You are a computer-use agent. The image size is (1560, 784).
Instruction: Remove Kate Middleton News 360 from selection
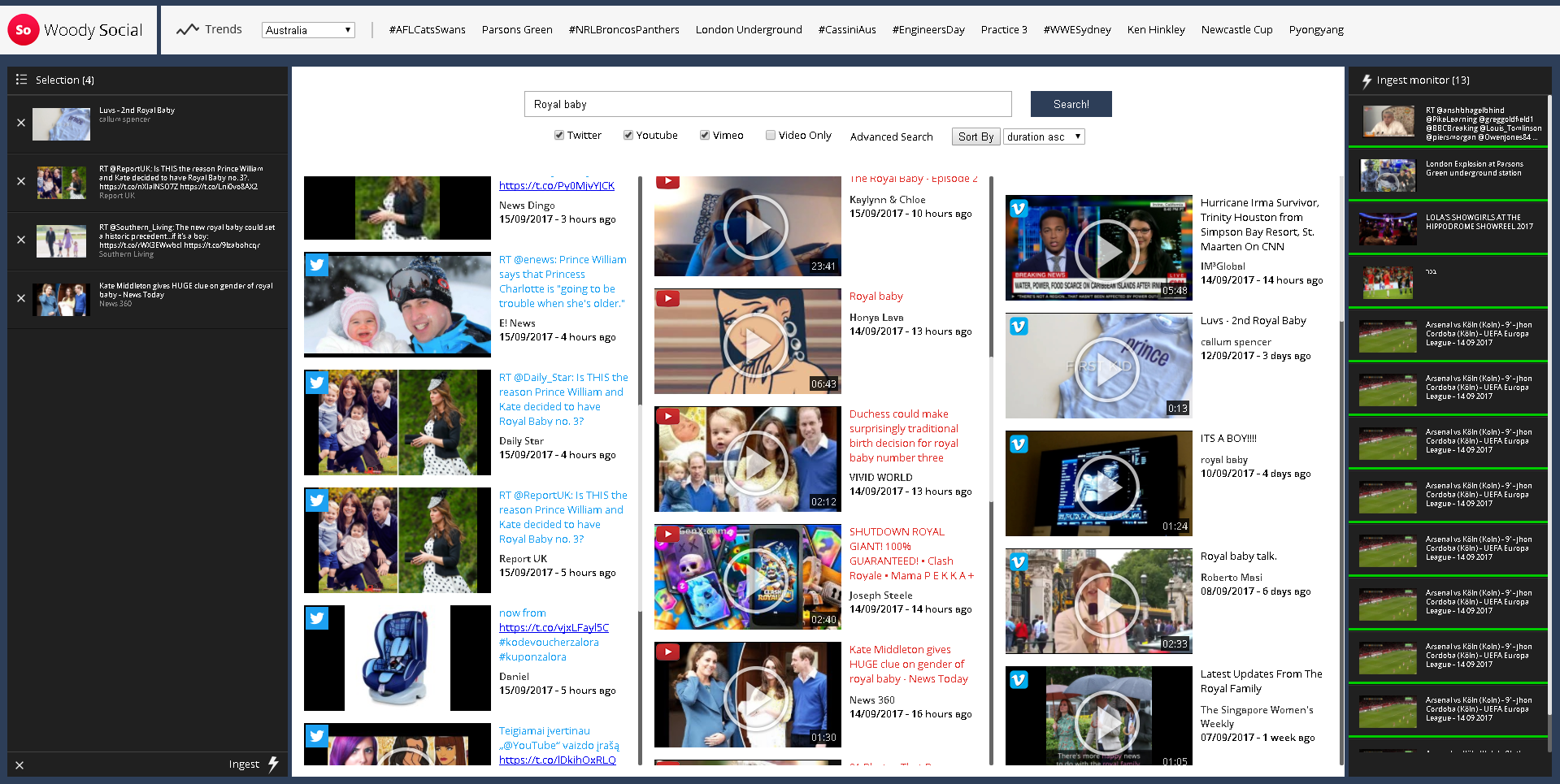click(21, 298)
